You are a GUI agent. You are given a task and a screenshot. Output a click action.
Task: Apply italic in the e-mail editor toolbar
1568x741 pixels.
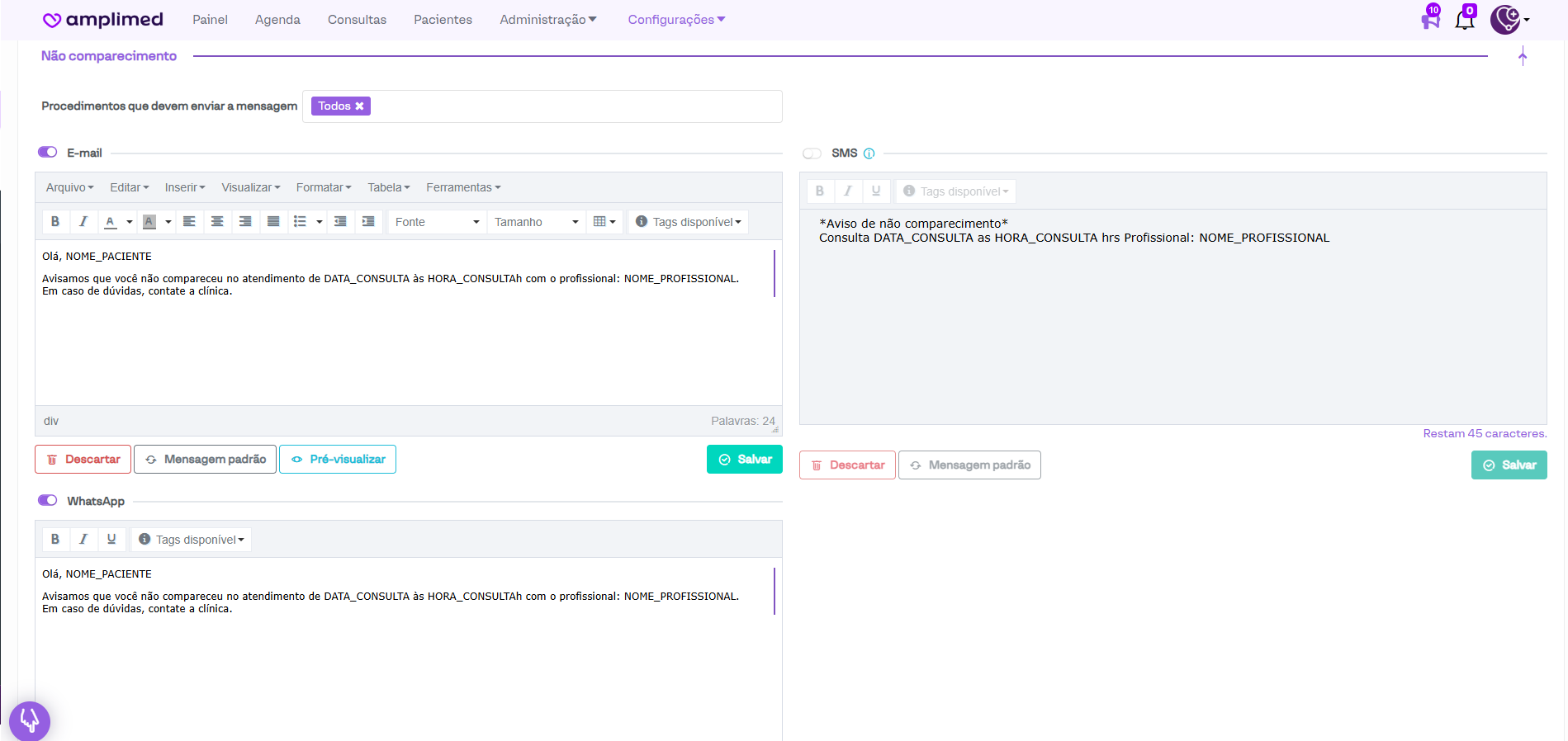[x=83, y=221]
